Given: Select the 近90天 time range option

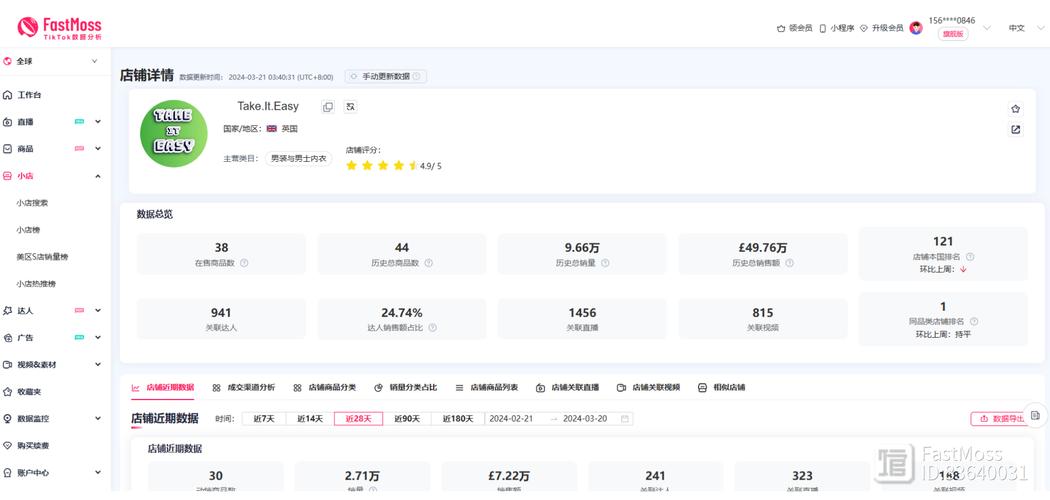Looking at the screenshot, I should click(407, 419).
